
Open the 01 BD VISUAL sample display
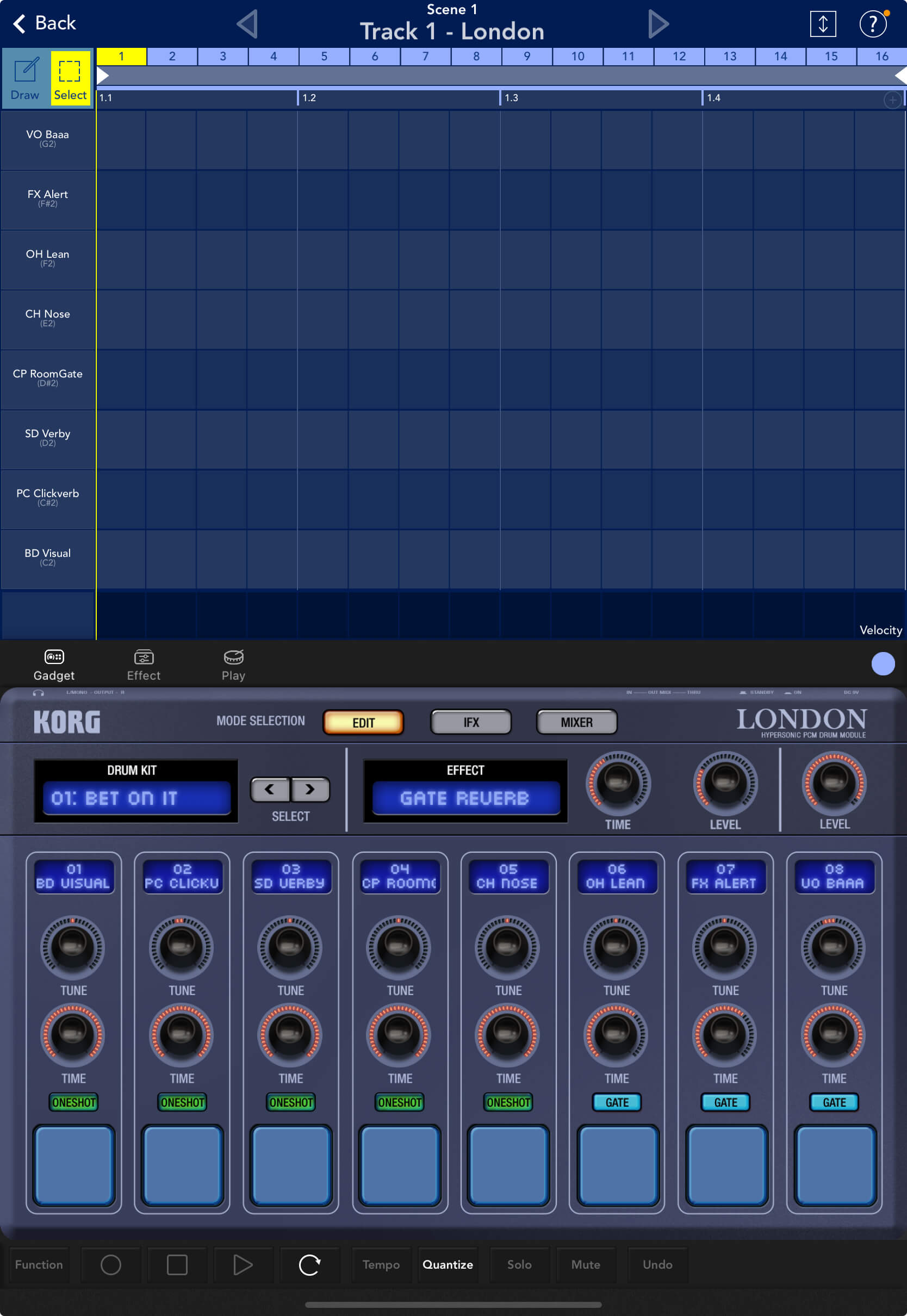coord(73,876)
